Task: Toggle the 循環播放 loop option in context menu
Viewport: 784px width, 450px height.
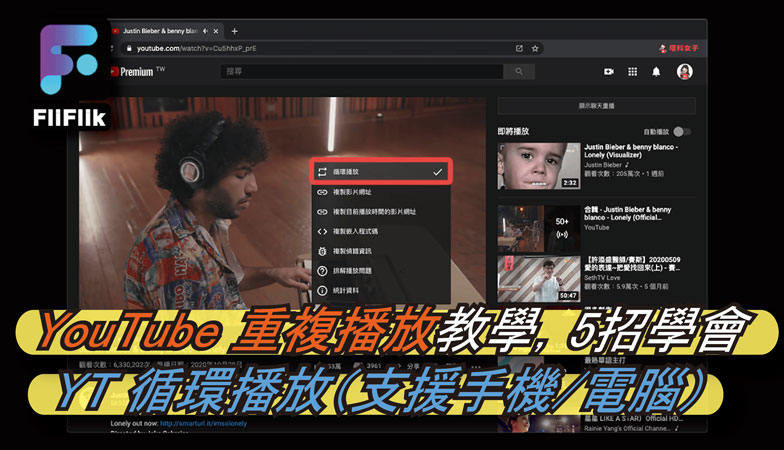Action: pyautogui.click(x=380, y=172)
